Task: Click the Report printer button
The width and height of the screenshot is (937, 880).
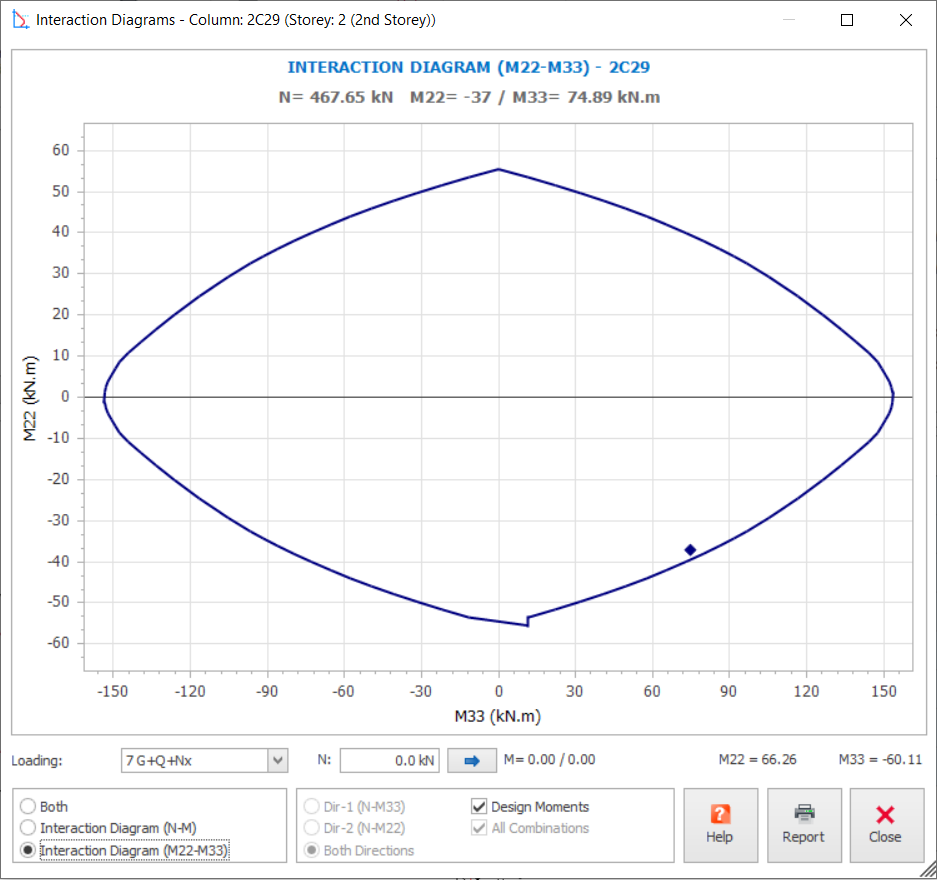Action: click(803, 824)
